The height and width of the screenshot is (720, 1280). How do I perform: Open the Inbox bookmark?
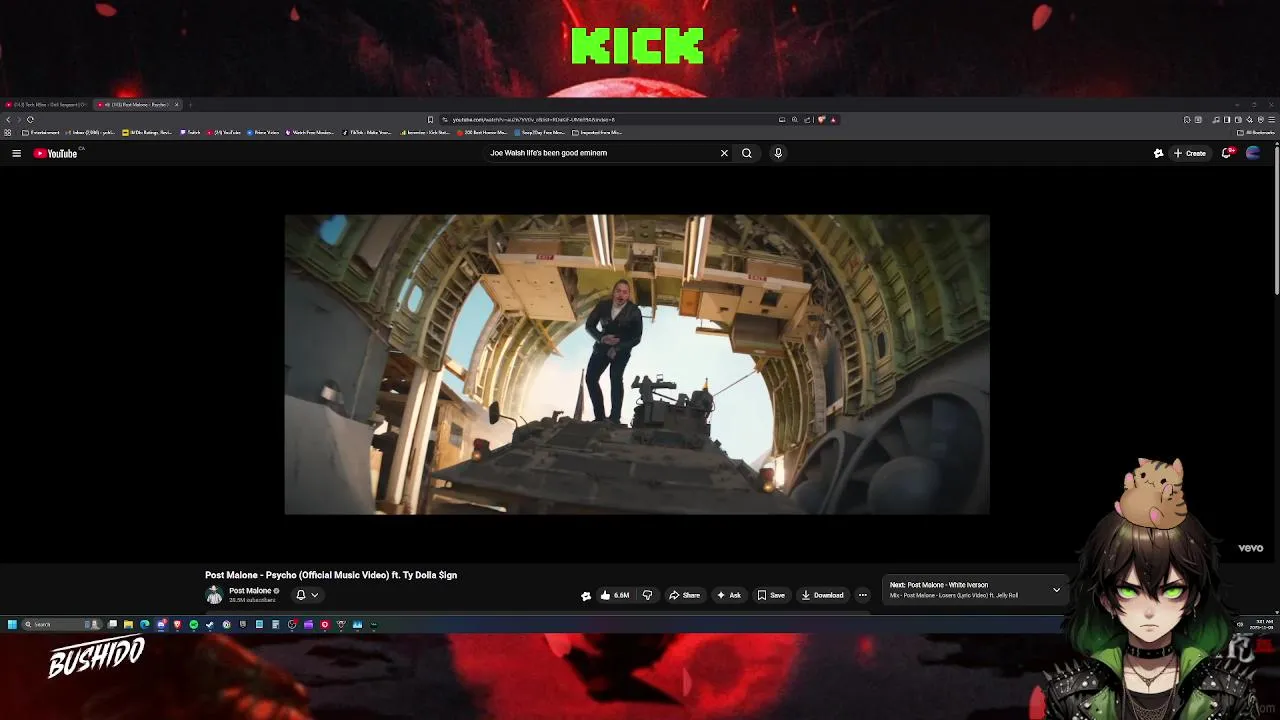(91, 132)
